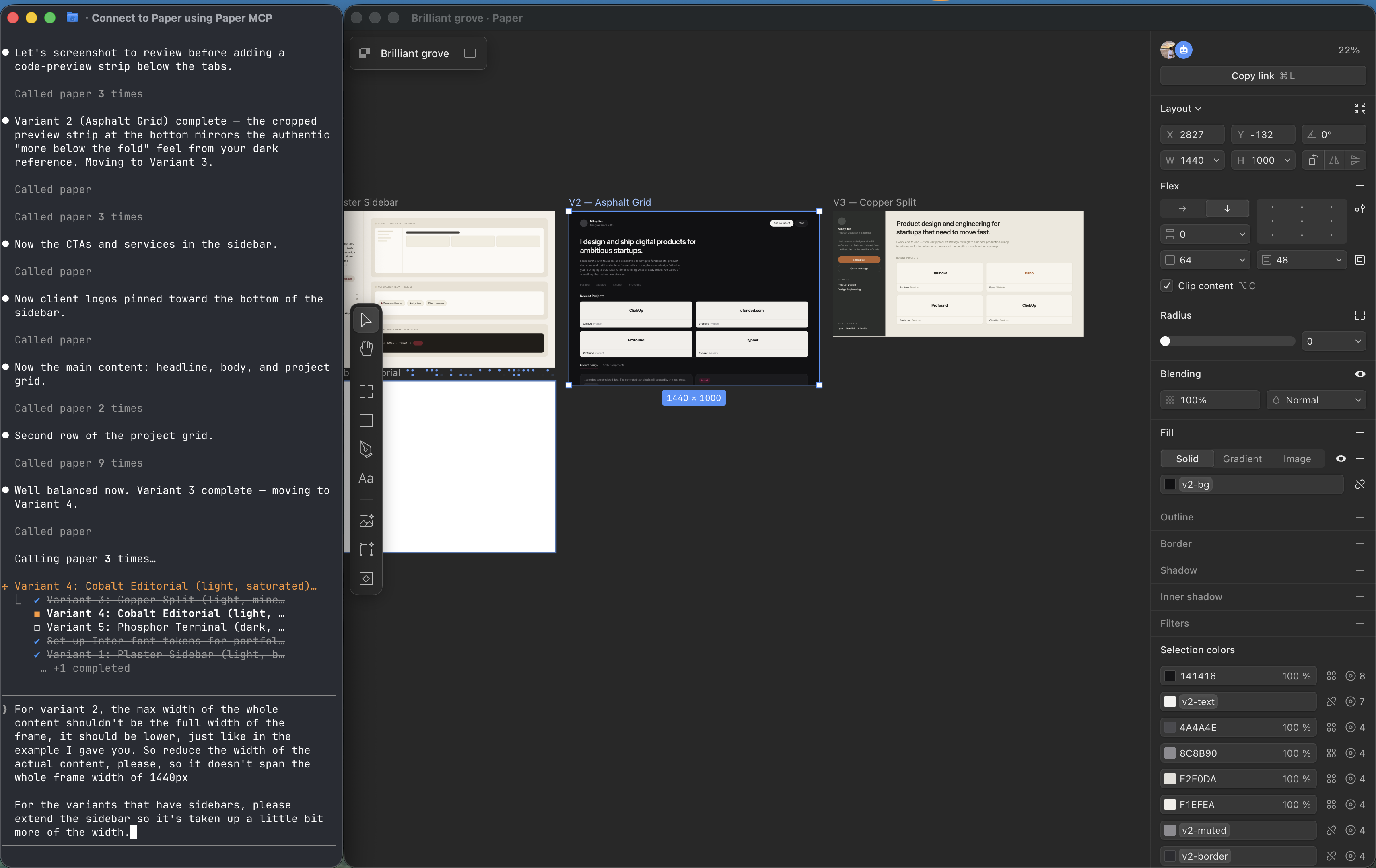Open style grid for color 141416
1376x868 pixels.
(x=1331, y=676)
